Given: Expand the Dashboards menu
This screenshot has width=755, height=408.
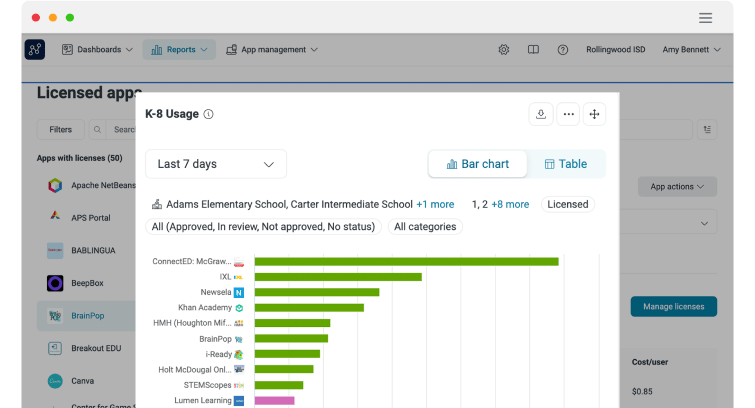Looking at the screenshot, I should click(97, 50).
